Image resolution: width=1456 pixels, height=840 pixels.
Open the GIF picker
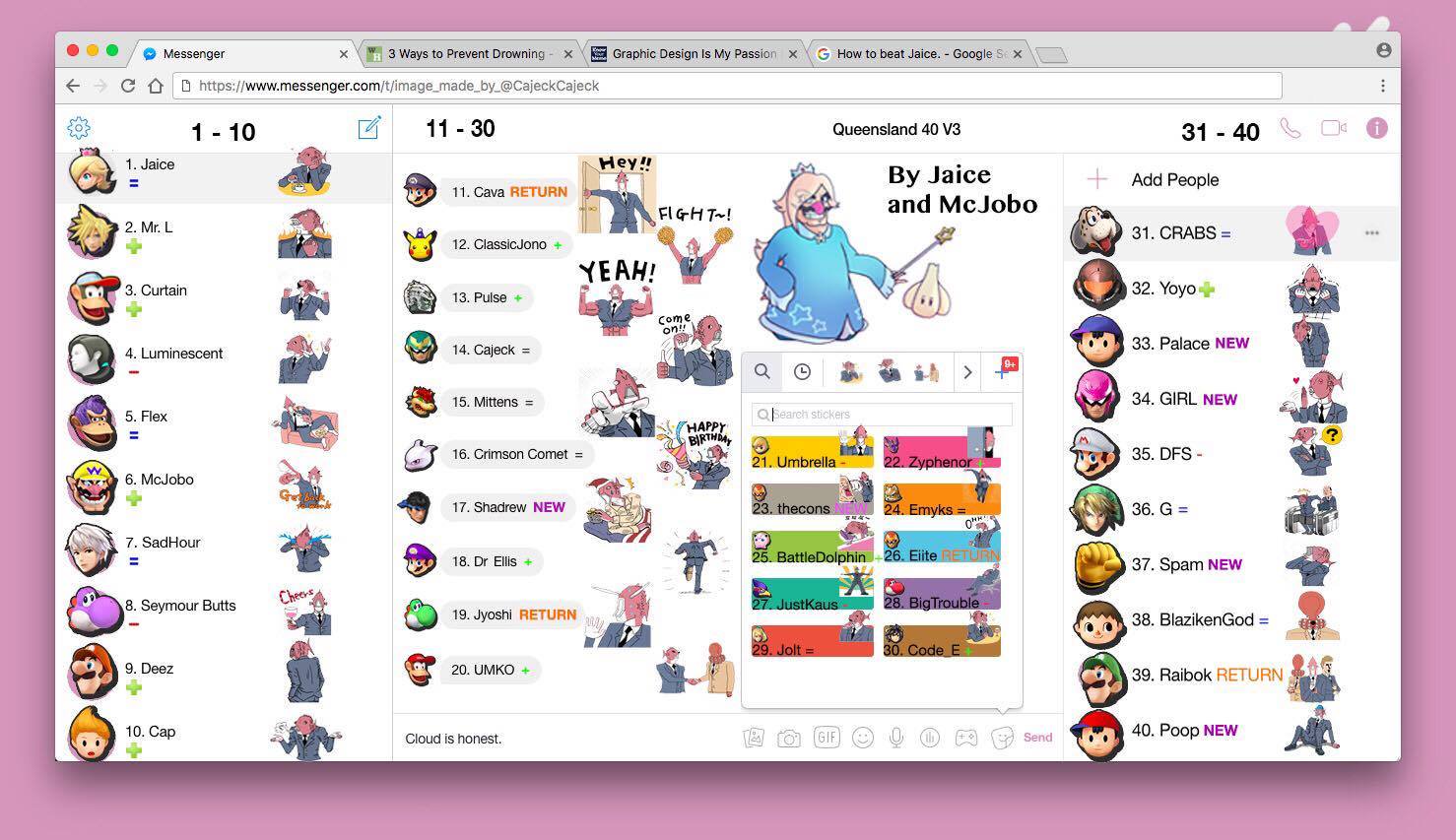click(x=827, y=738)
